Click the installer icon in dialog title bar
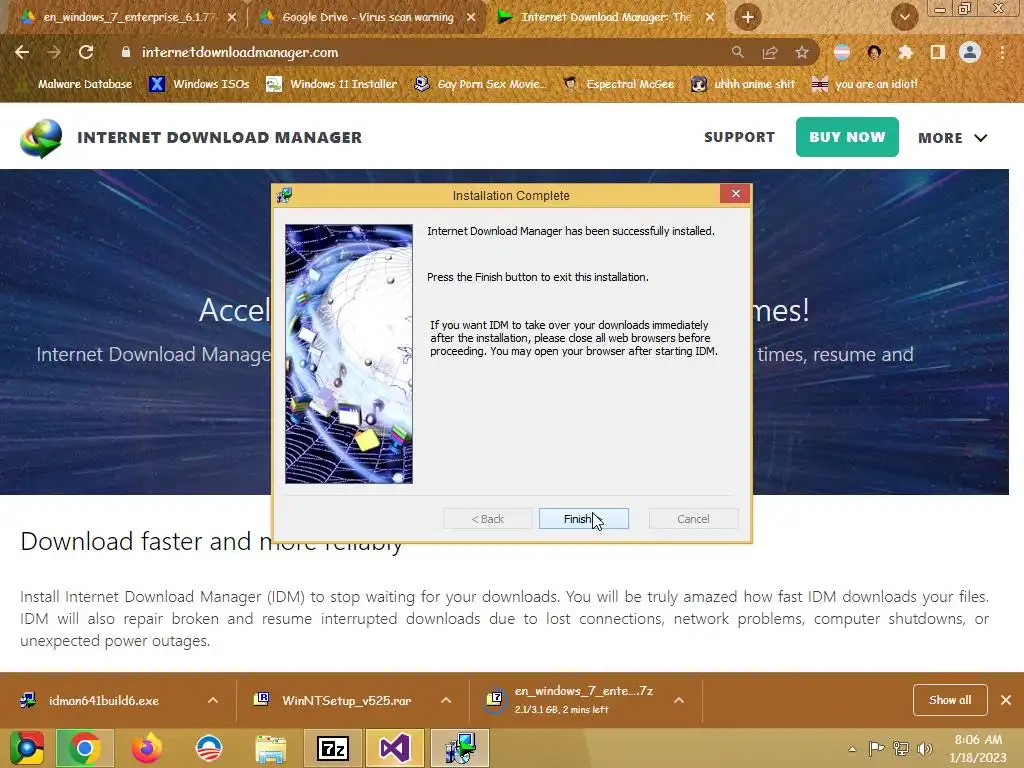Viewport: 1024px width, 768px height. 284,195
